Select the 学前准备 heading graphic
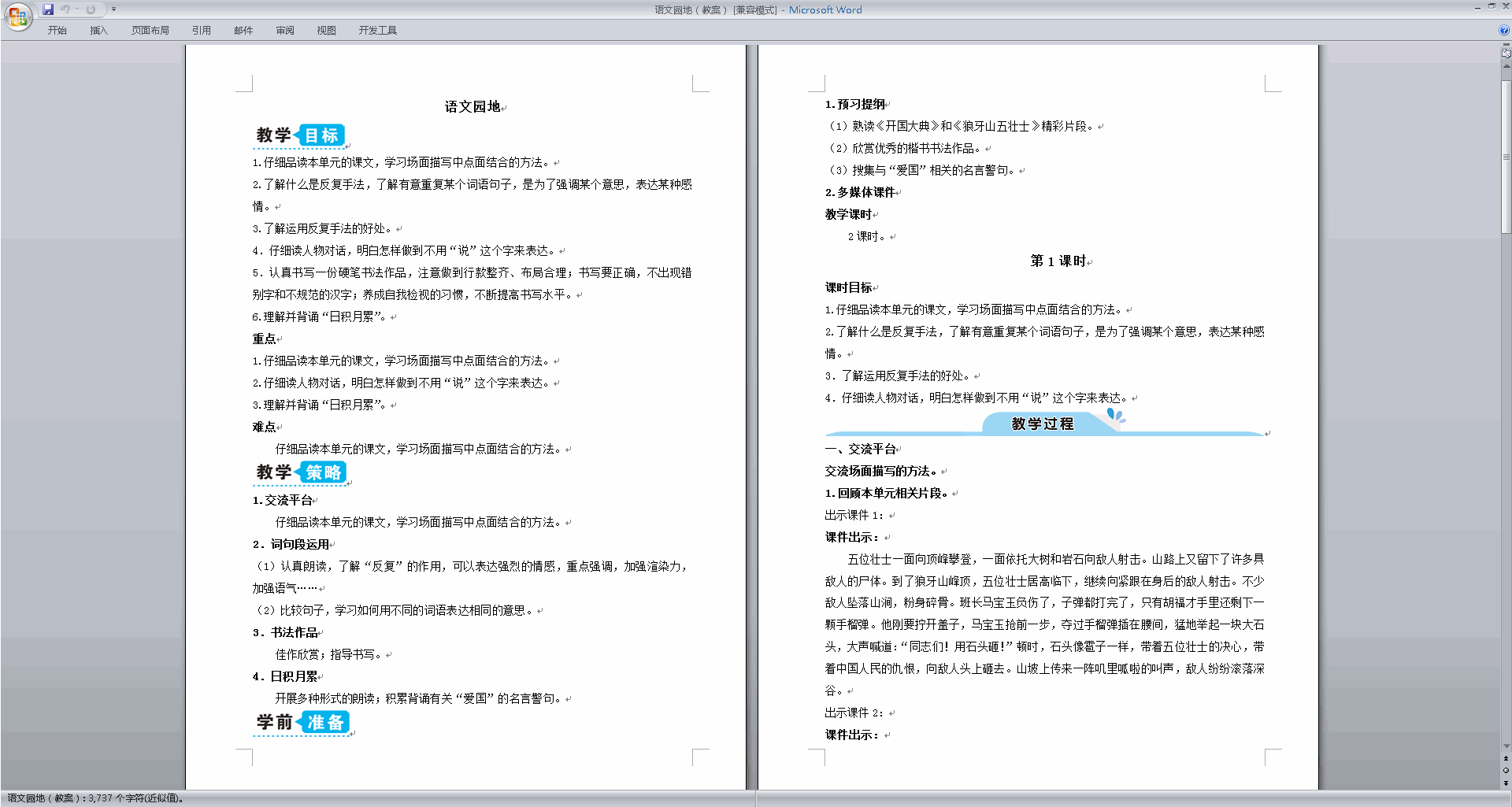This screenshot has height=807, width=1512. [x=302, y=723]
